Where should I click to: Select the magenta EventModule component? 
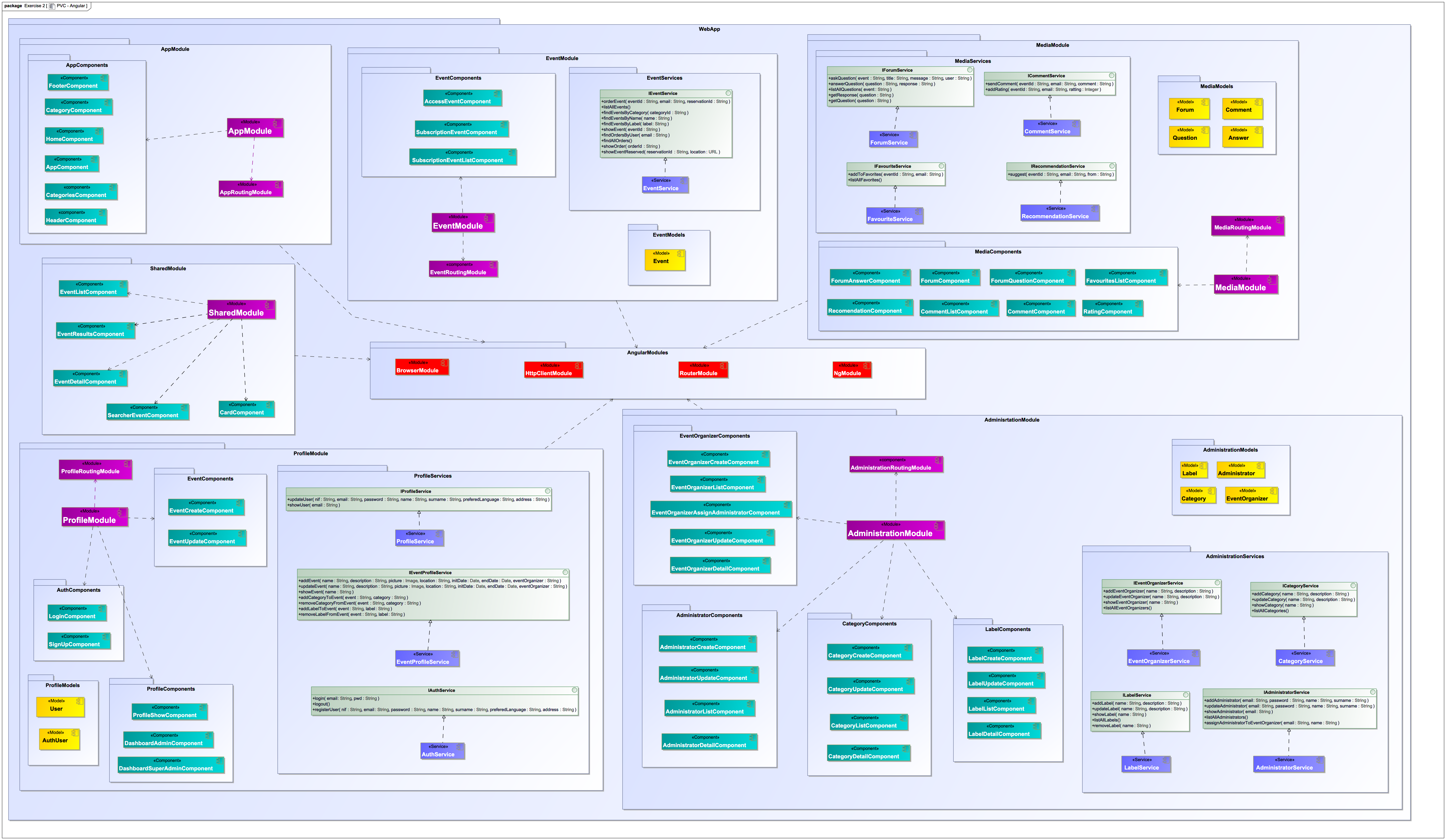(463, 222)
